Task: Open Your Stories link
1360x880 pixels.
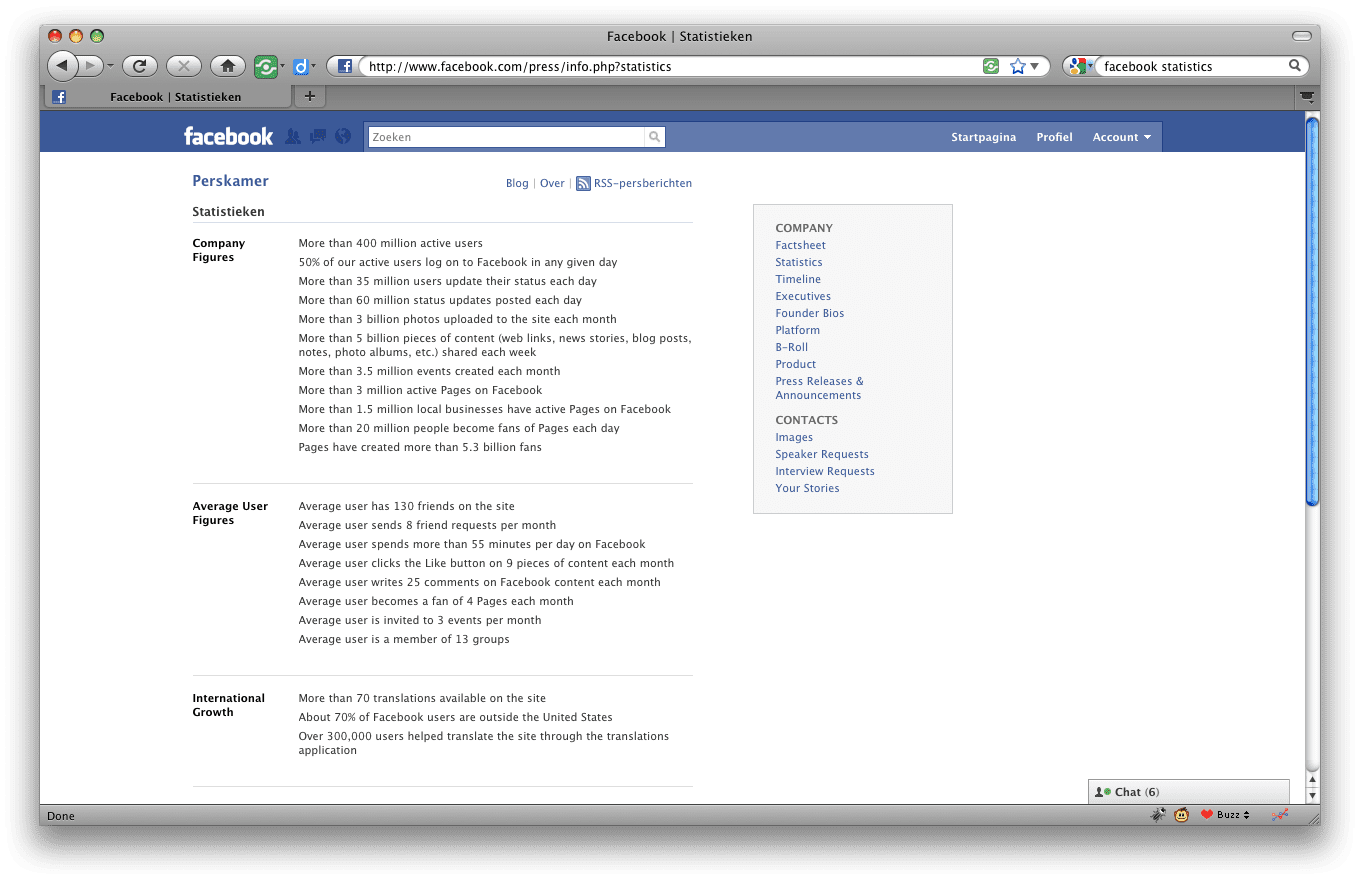Action: click(x=807, y=488)
